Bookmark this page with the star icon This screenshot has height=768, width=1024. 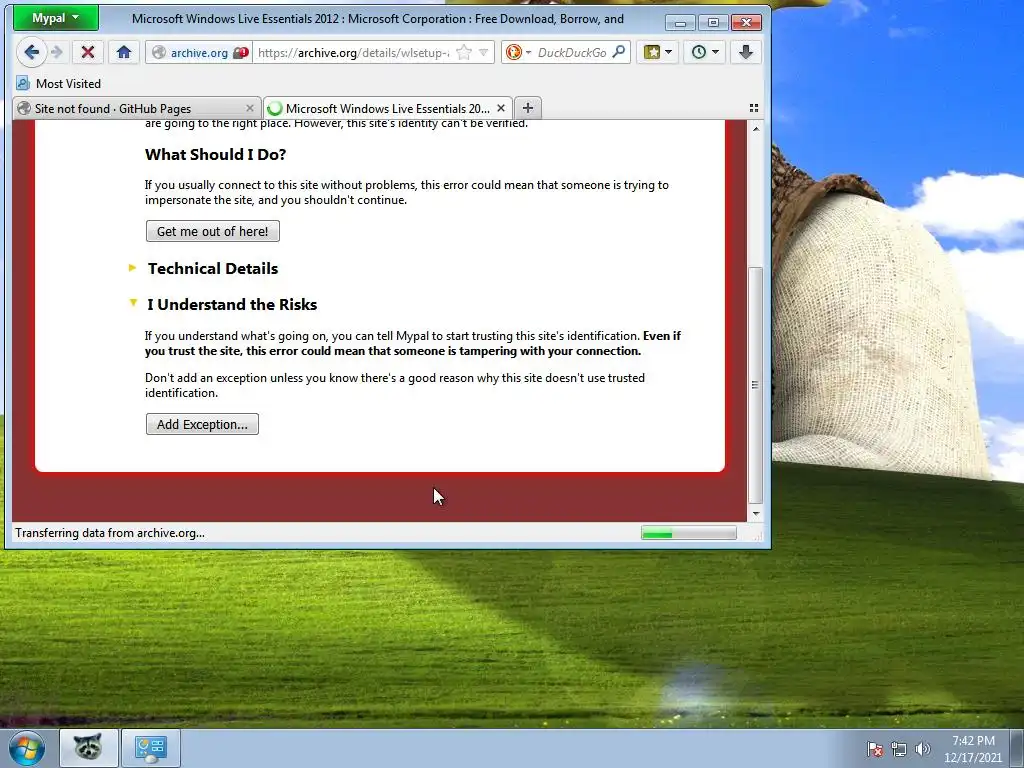tap(464, 53)
